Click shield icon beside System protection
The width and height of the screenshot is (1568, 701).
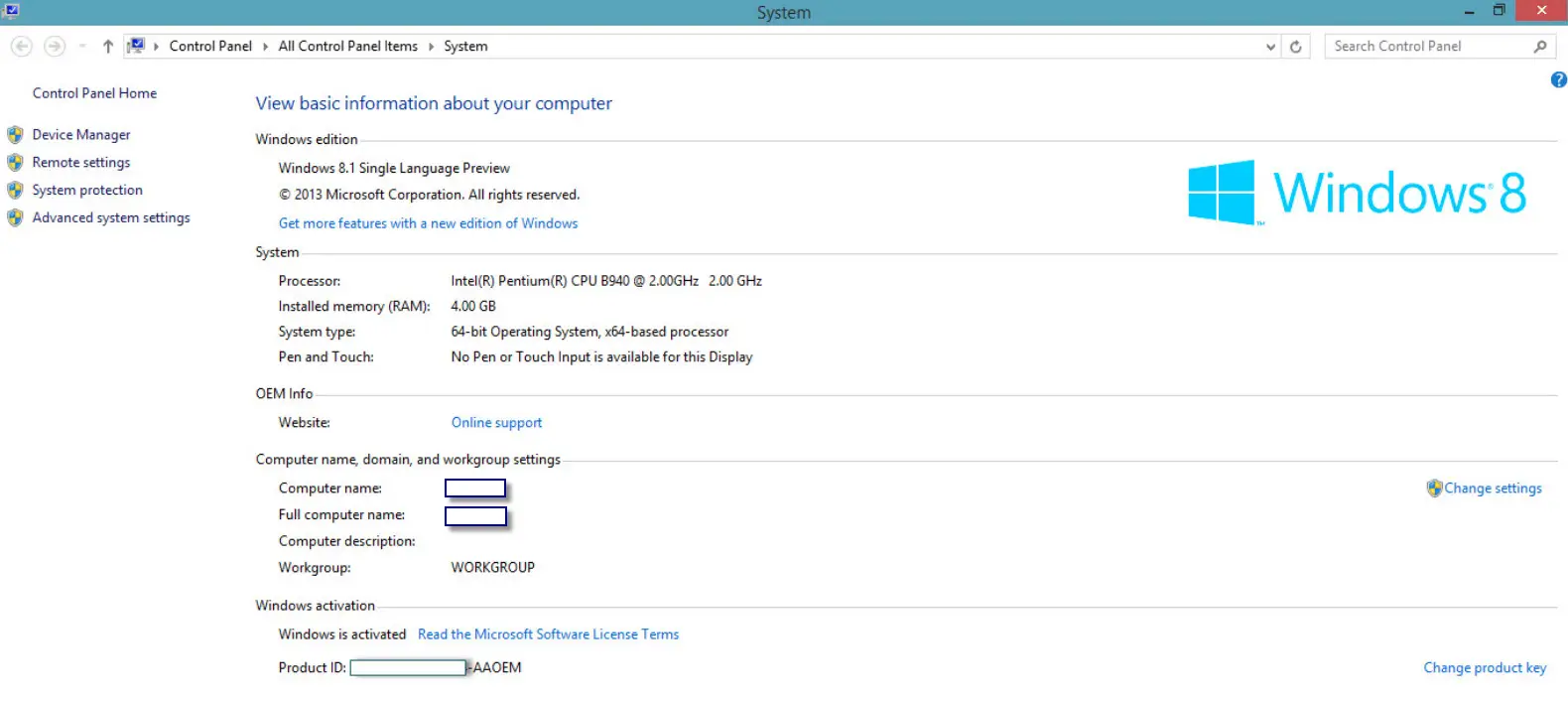pos(15,191)
